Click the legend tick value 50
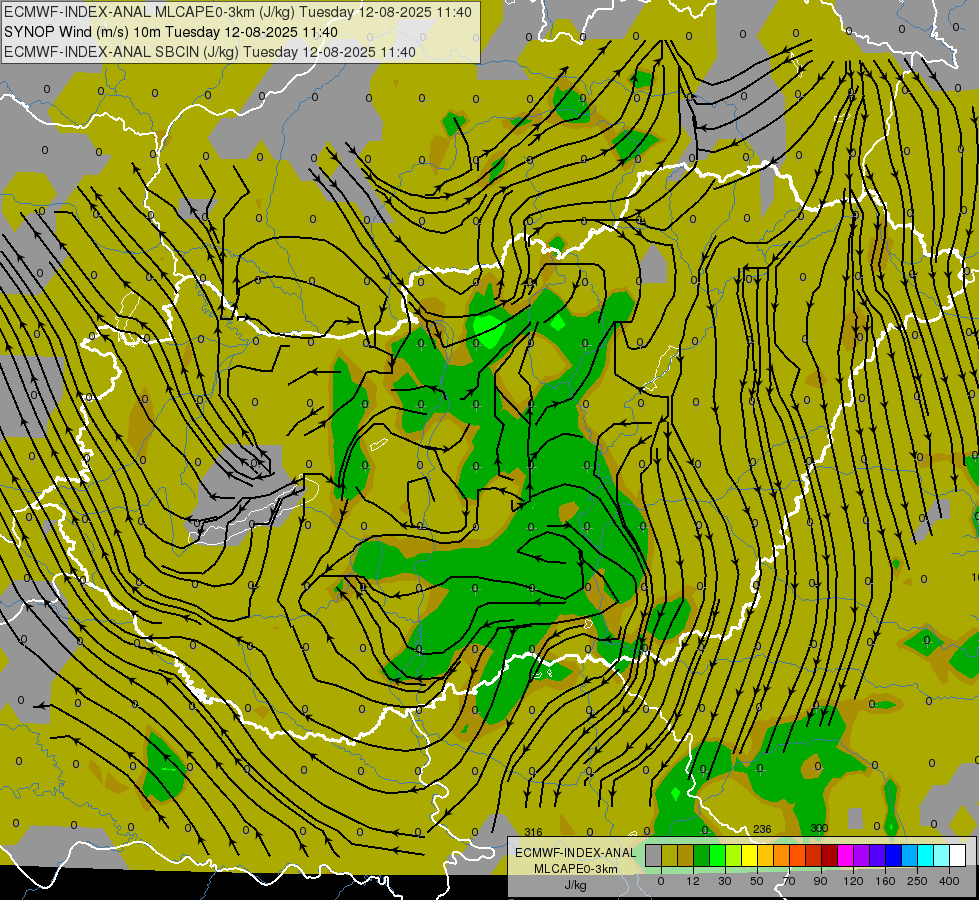Screen dimensions: 979x900 point(757,881)
